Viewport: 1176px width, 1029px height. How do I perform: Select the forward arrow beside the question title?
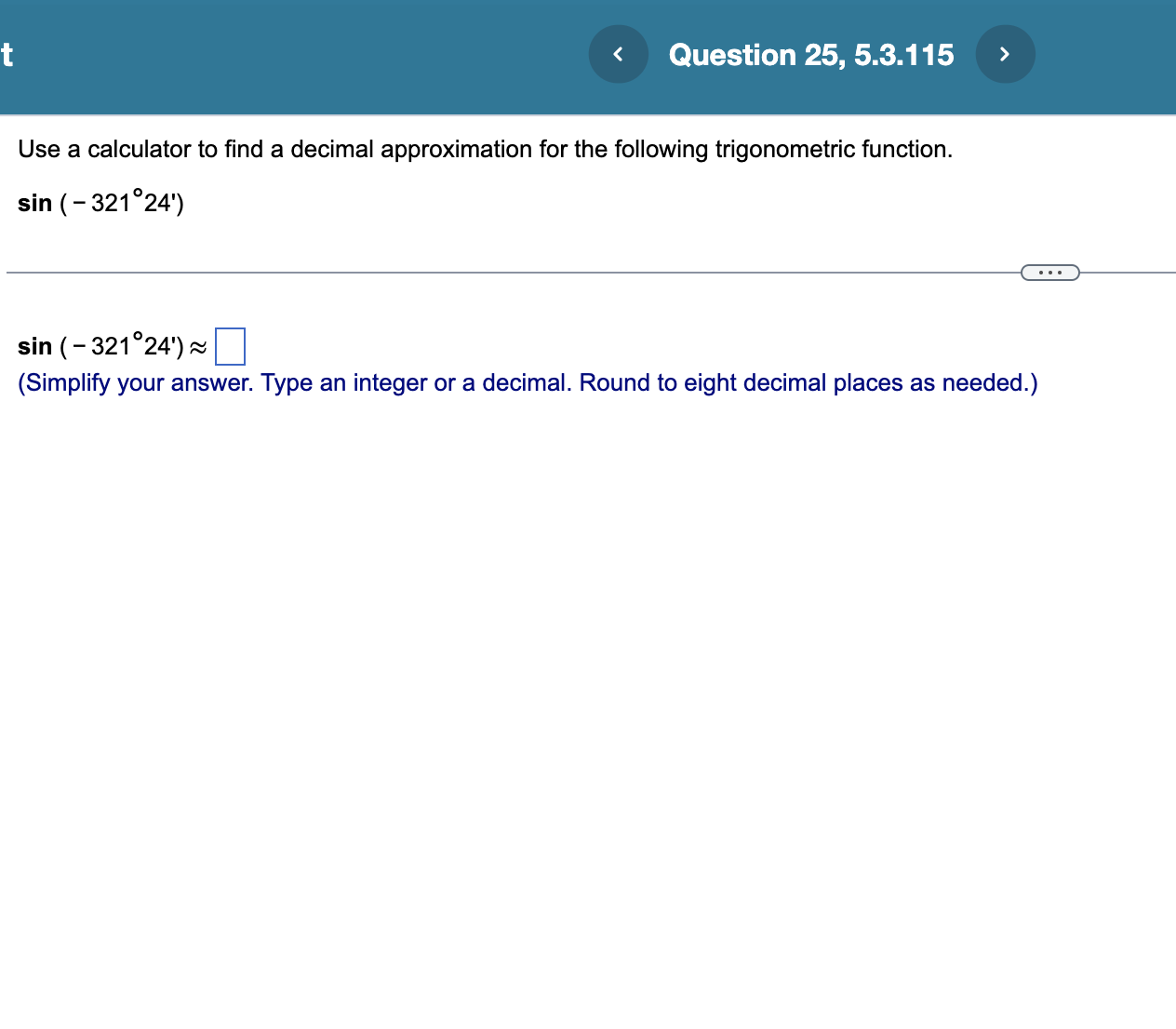[1005, 54]
